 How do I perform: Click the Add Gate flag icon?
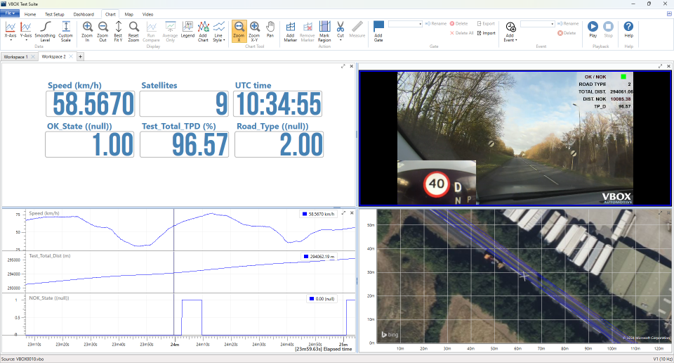click(378, 31)
